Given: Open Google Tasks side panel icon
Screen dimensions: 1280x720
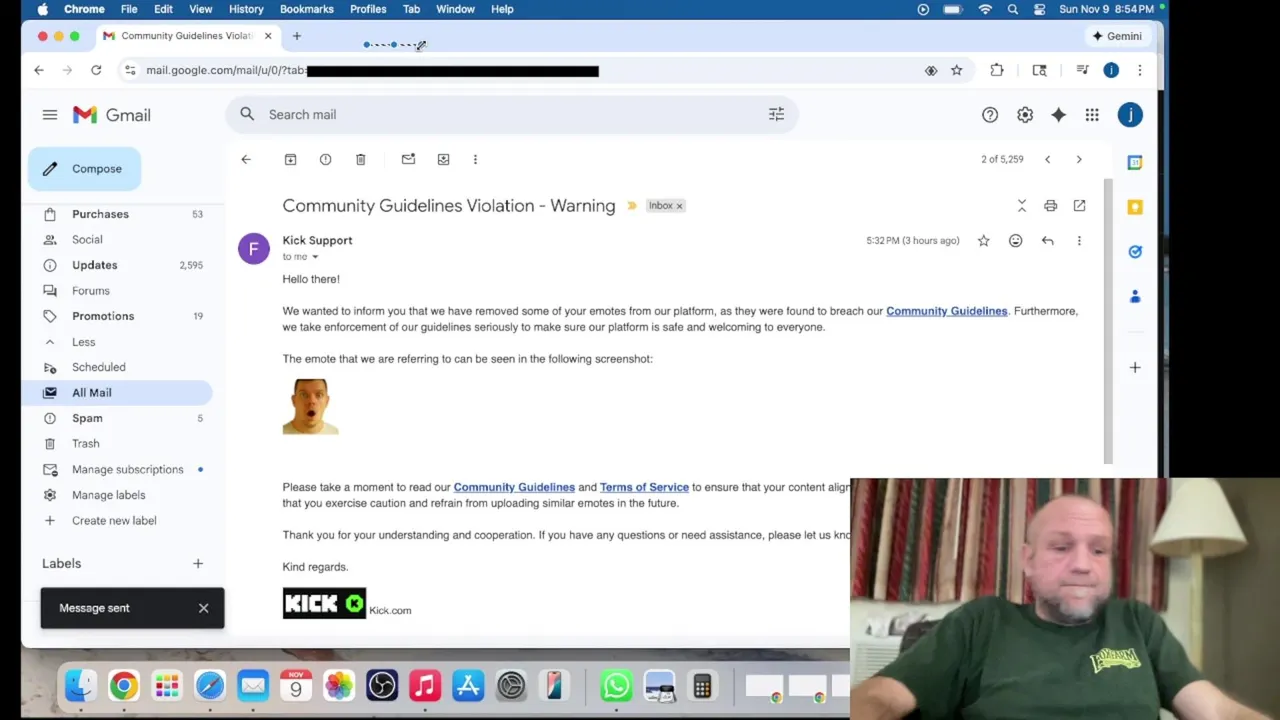Looking at the screenshot, I should (1135, 252).
